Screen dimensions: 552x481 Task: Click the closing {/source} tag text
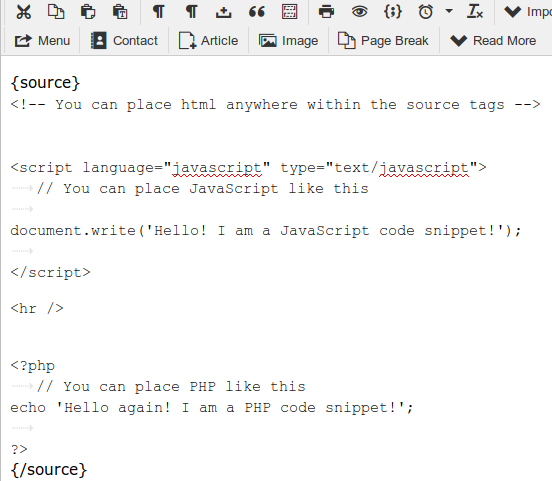click(49, 470)
